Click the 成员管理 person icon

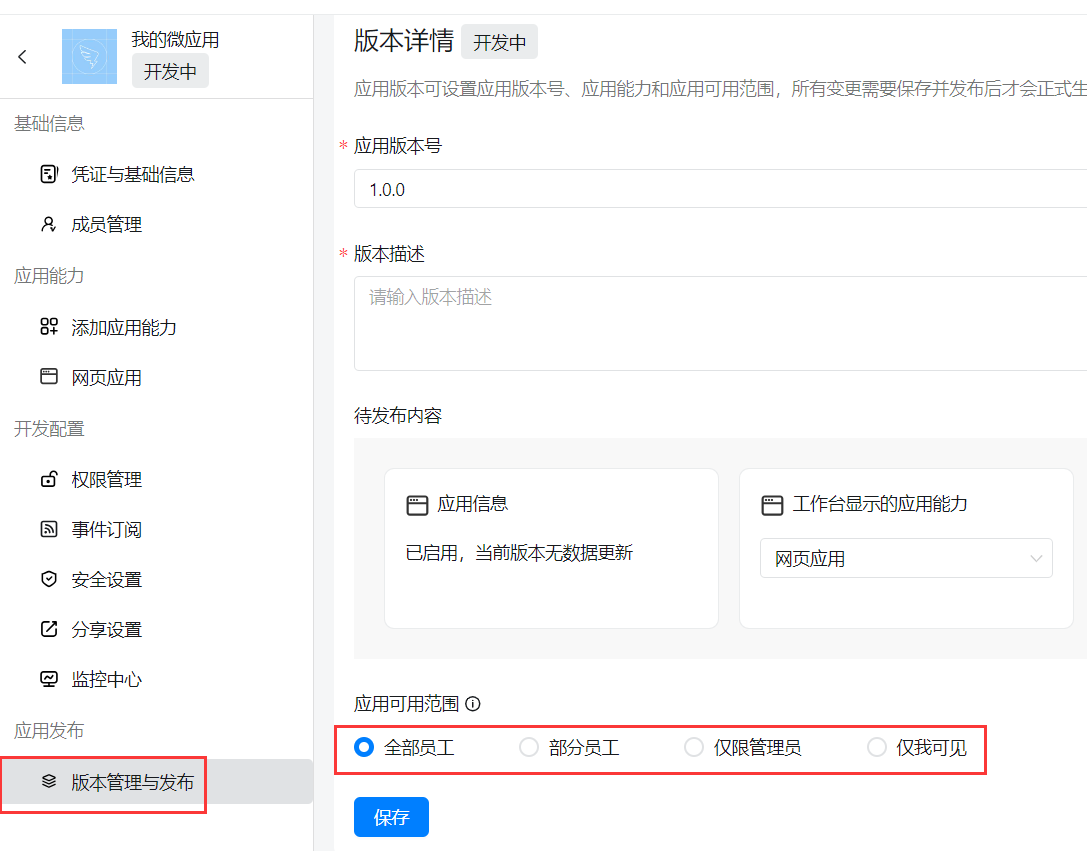pos(48,225)
